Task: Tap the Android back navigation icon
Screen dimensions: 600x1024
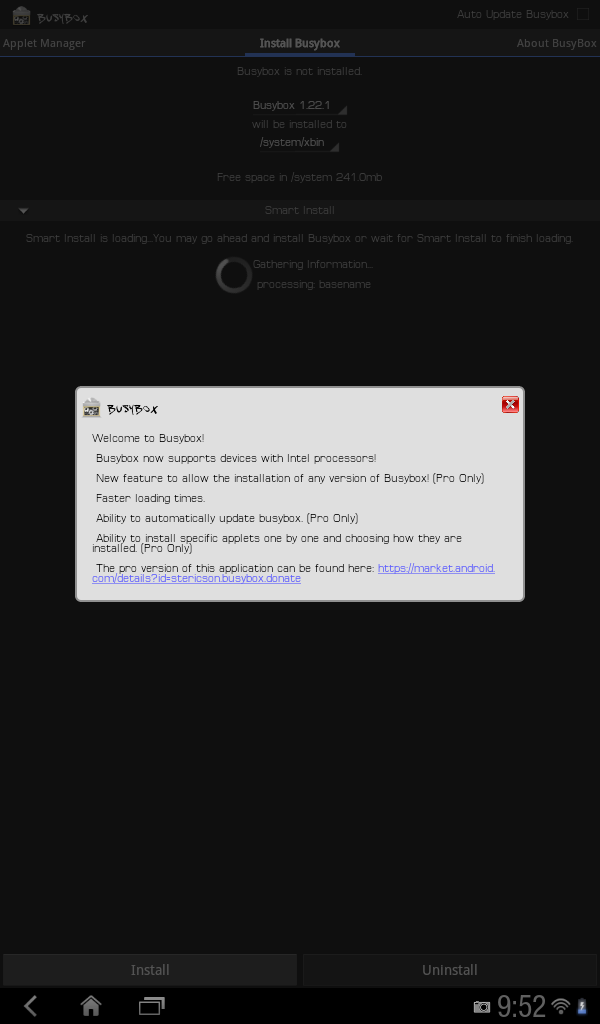Action: pos(31,1006)
